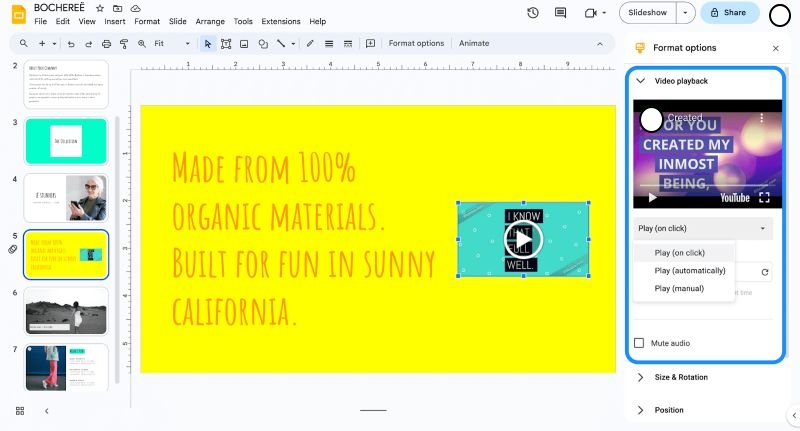Click the refresh icon beside the time field

765,272
